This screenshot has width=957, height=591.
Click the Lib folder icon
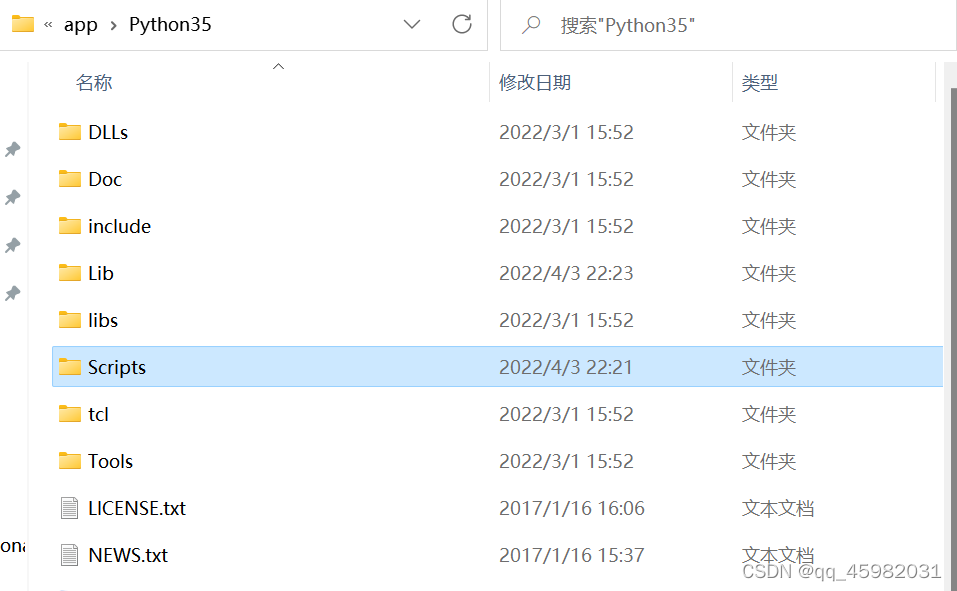(68, 272)
